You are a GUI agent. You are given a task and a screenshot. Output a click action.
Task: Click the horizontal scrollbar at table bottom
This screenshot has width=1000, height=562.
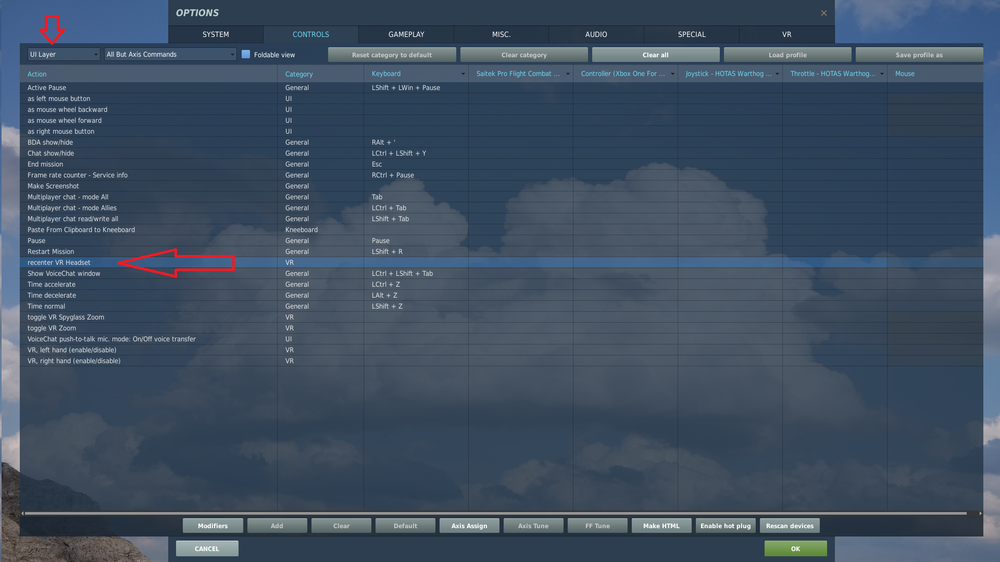496,513
